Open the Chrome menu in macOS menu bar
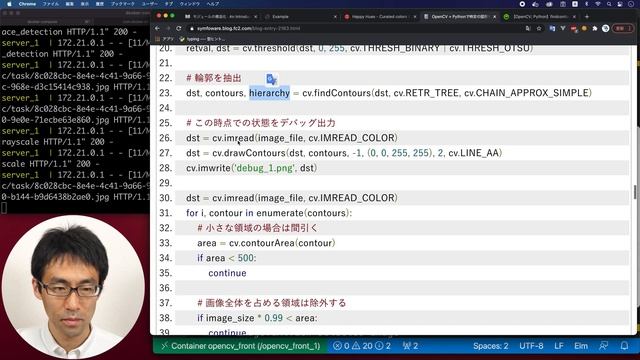640x360 pixels. pyautogui.click(x=27, y=4)
